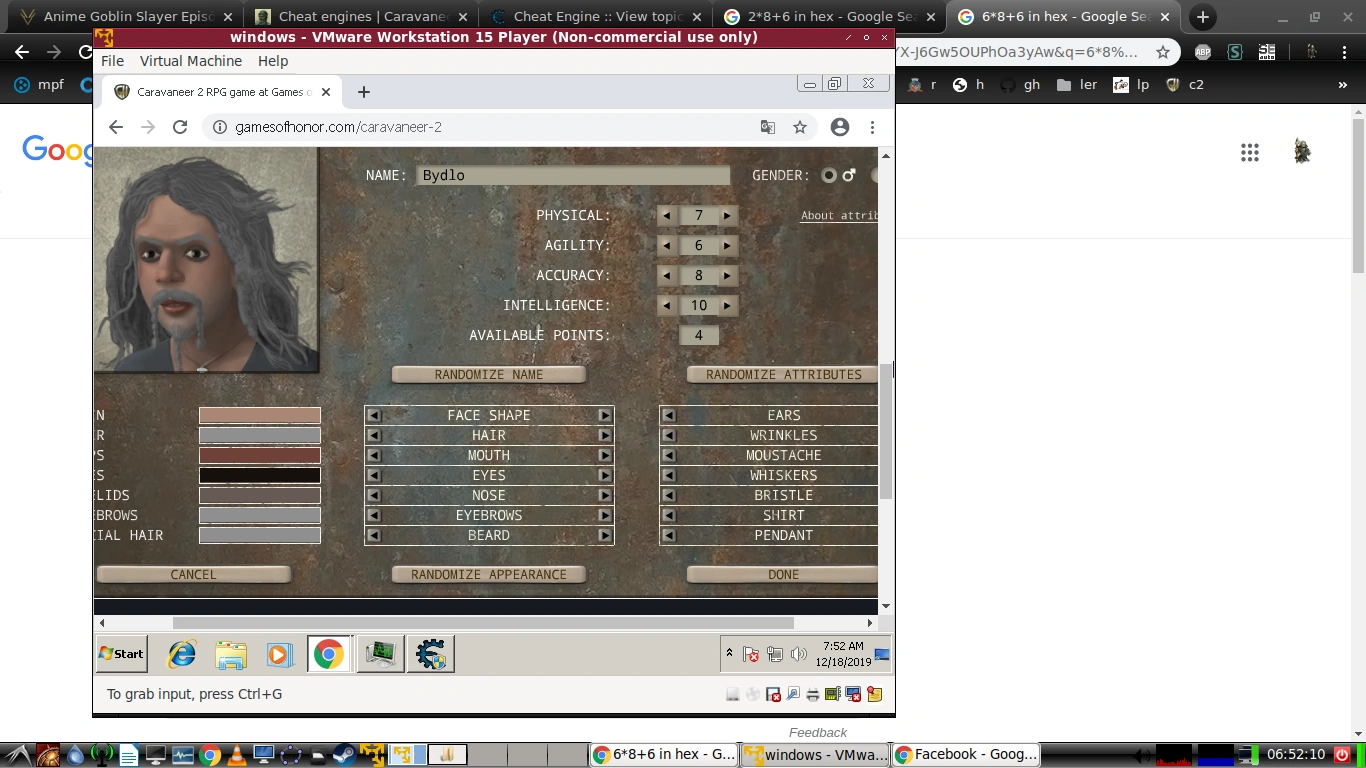Open Internet Explorer from Windows taskbar
Screen dimensions: 1366x768
pos(182,654)
